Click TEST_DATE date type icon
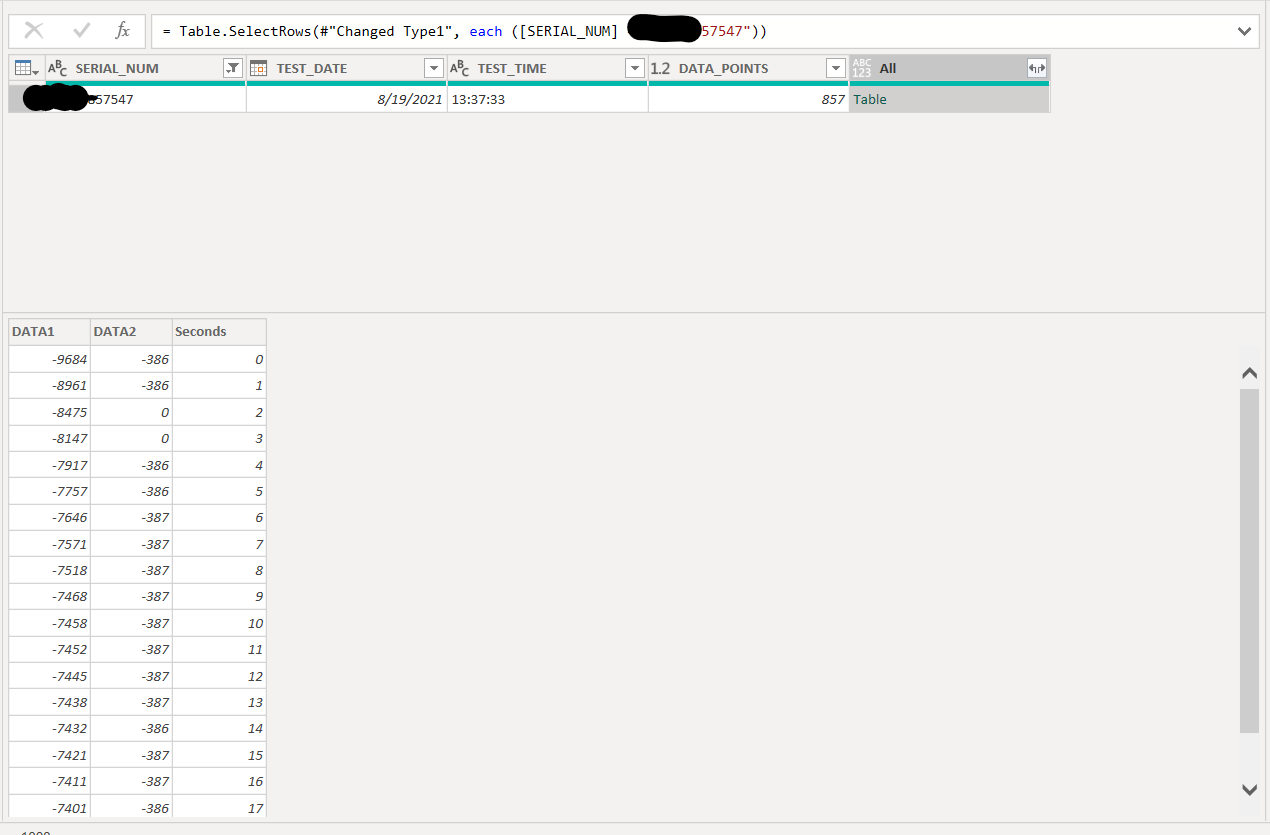This screenshot has height=835, width=1270. pos(259,68)
